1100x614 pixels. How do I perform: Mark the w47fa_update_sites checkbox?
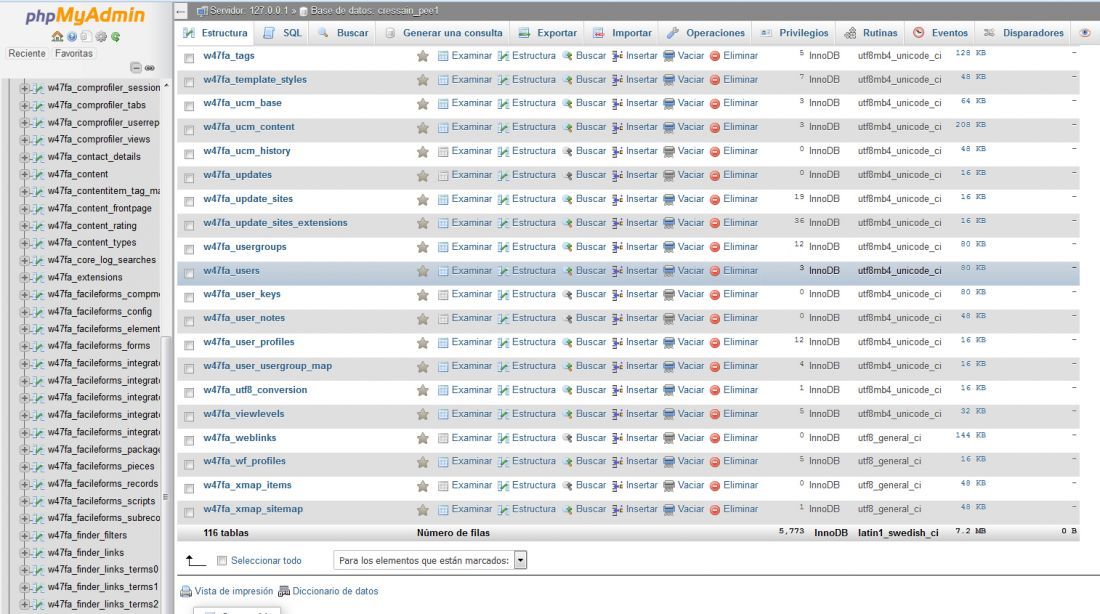(189, 201)
